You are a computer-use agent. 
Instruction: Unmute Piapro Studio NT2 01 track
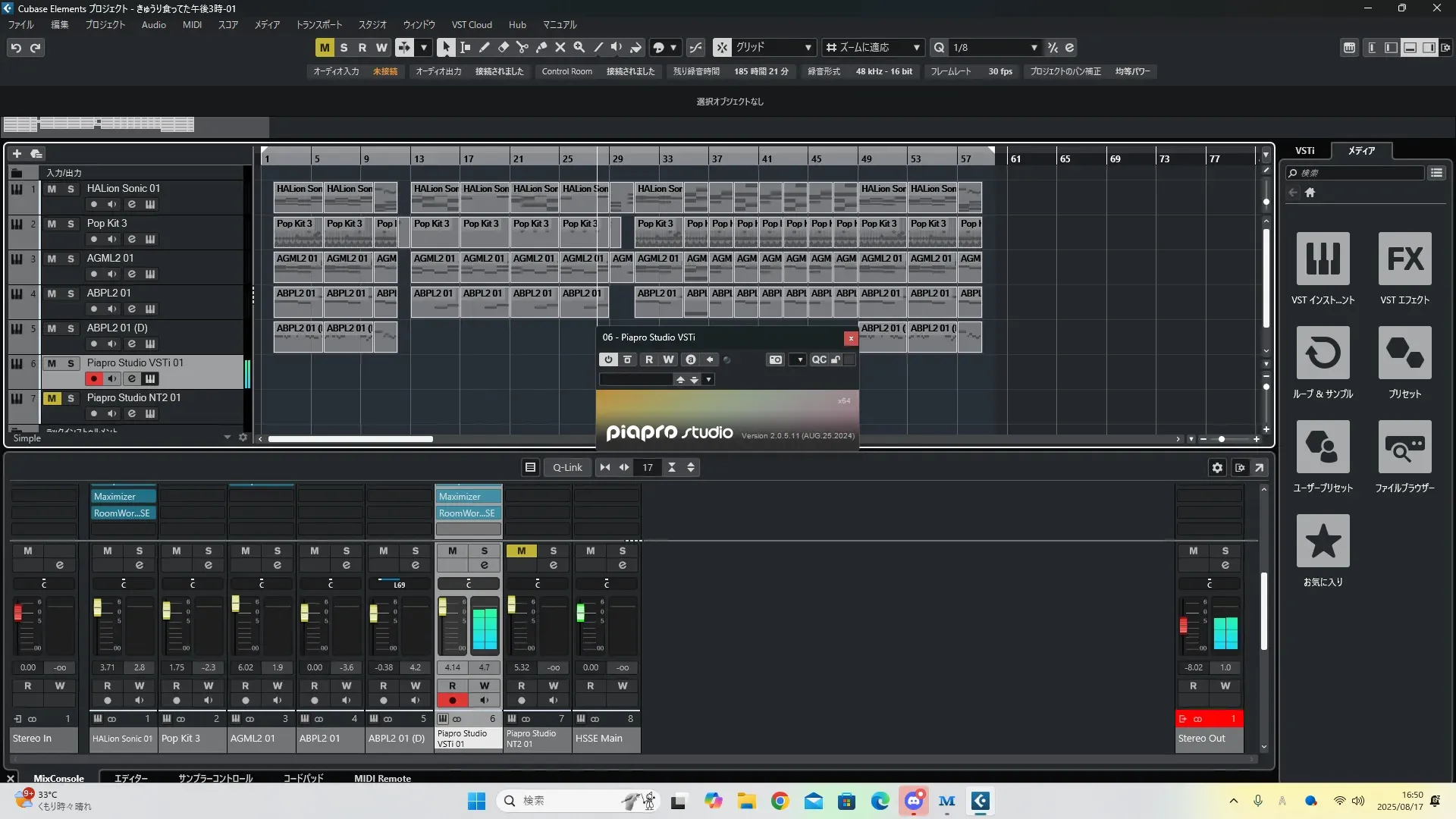coord(52,398)
